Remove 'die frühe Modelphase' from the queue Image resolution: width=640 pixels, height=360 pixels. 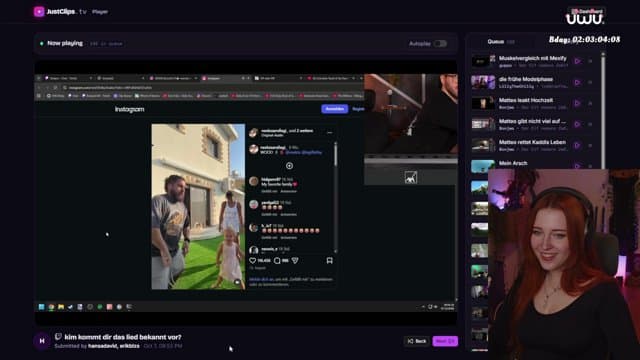(590, 82)
